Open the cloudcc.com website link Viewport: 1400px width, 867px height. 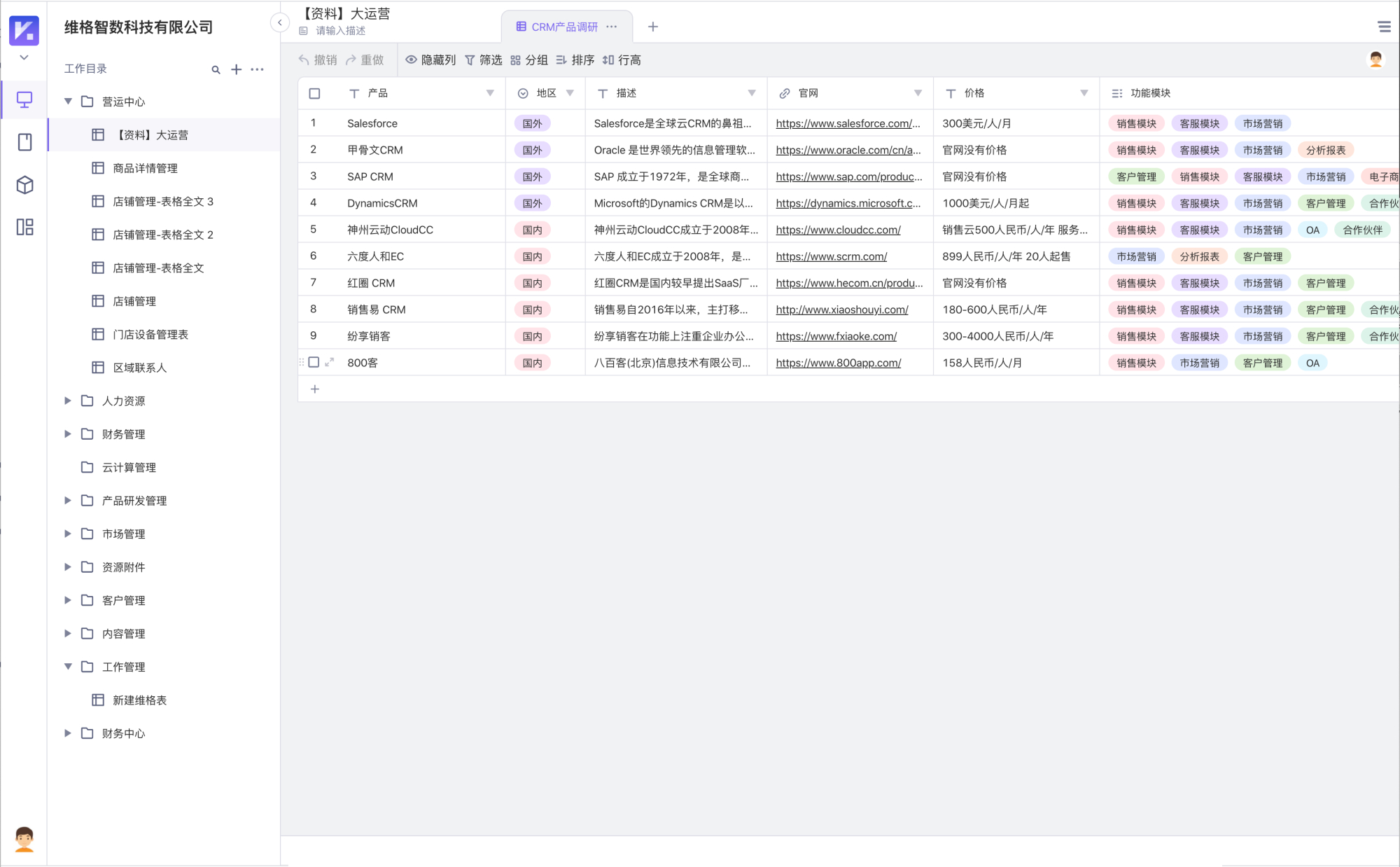click(x=838, y=230)
